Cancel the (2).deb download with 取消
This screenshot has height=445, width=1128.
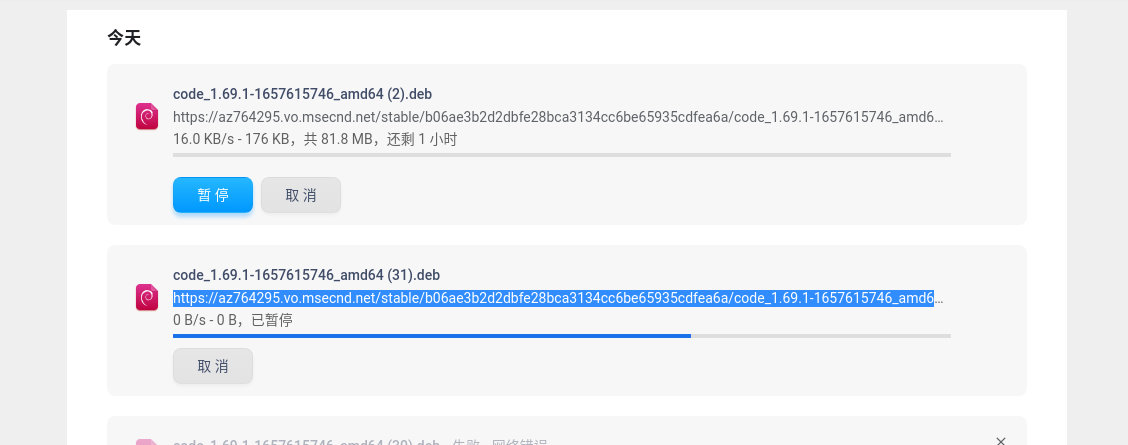(301, 195)
